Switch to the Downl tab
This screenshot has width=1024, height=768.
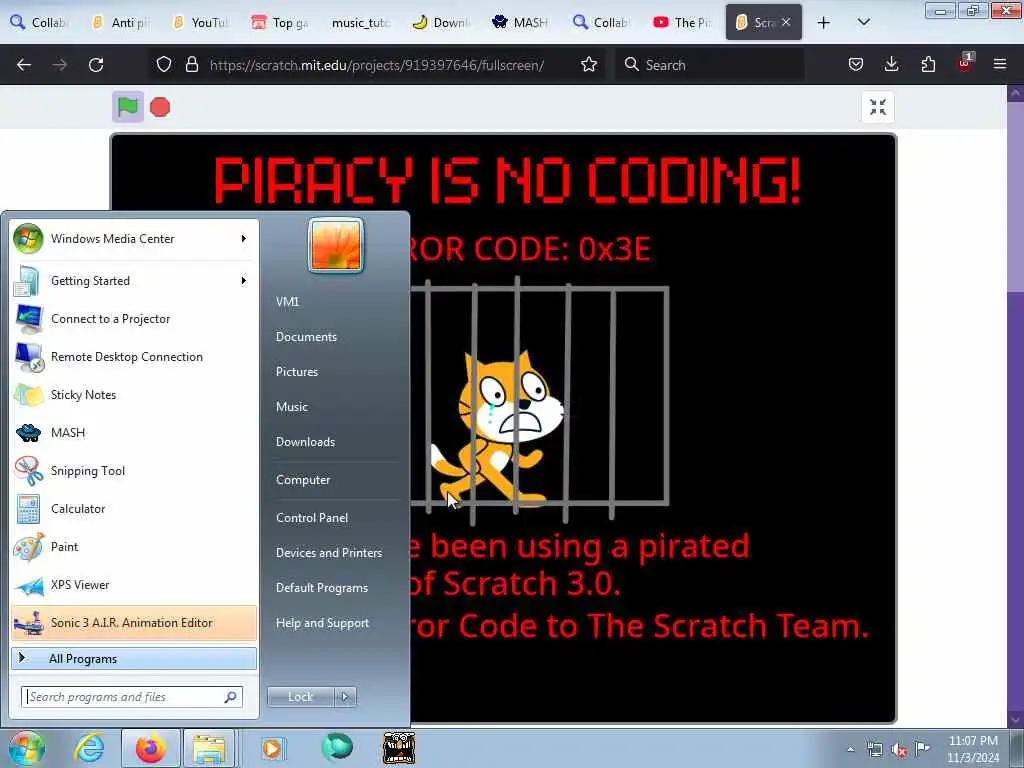click(x=441, y=23)
